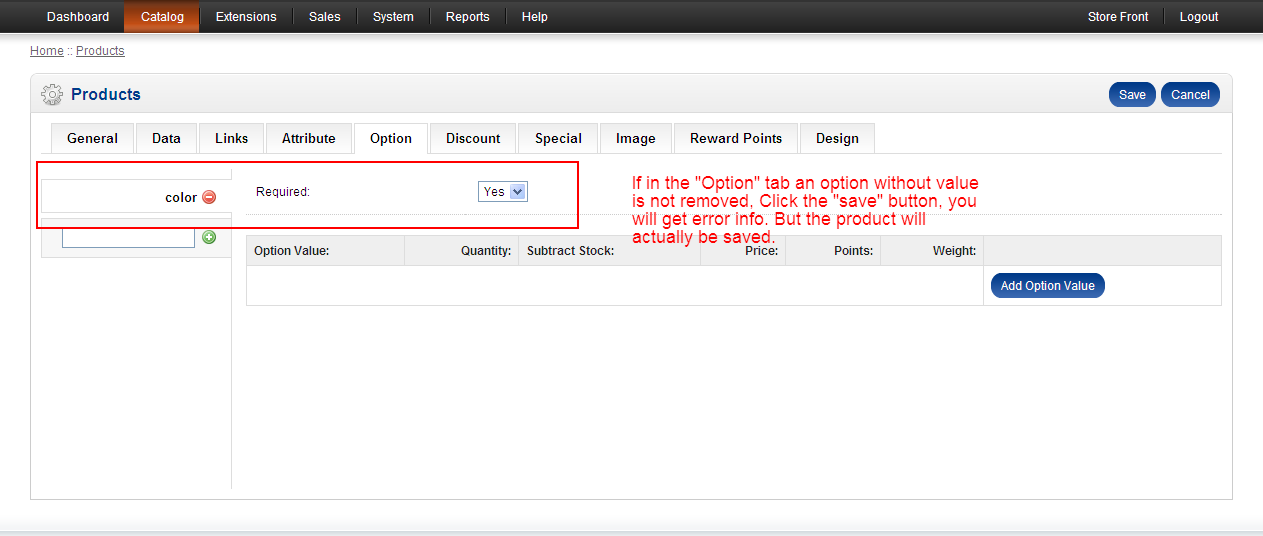Open the Catalog menu
This screenshot has width=1263, height=536.
click(162, 17)
